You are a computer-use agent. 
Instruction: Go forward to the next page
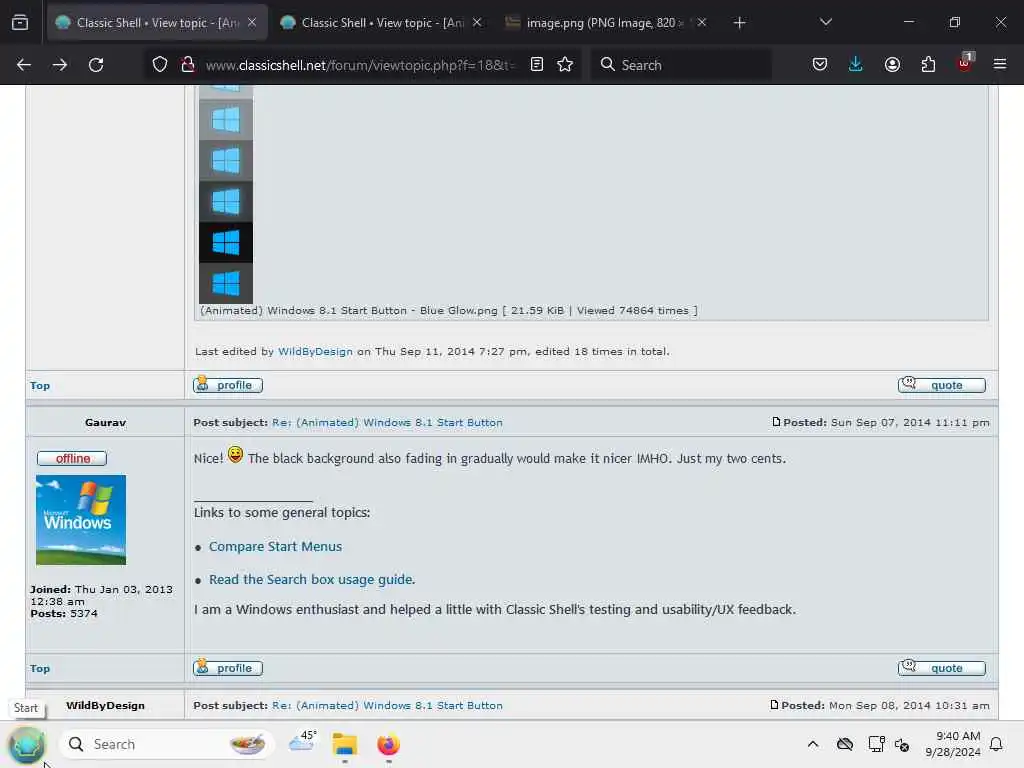[59, 65]
